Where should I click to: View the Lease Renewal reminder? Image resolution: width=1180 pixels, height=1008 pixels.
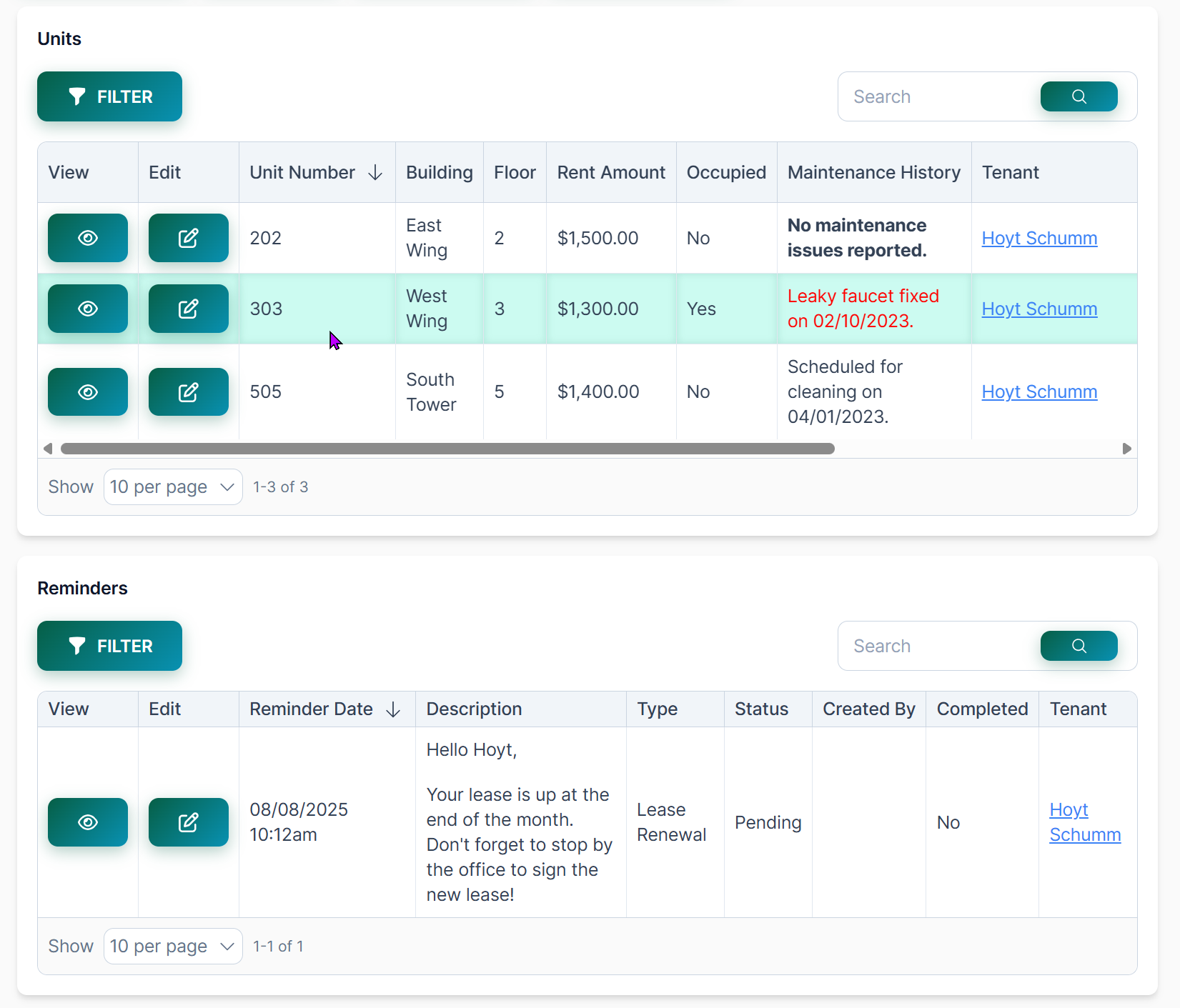click(87, 822)
